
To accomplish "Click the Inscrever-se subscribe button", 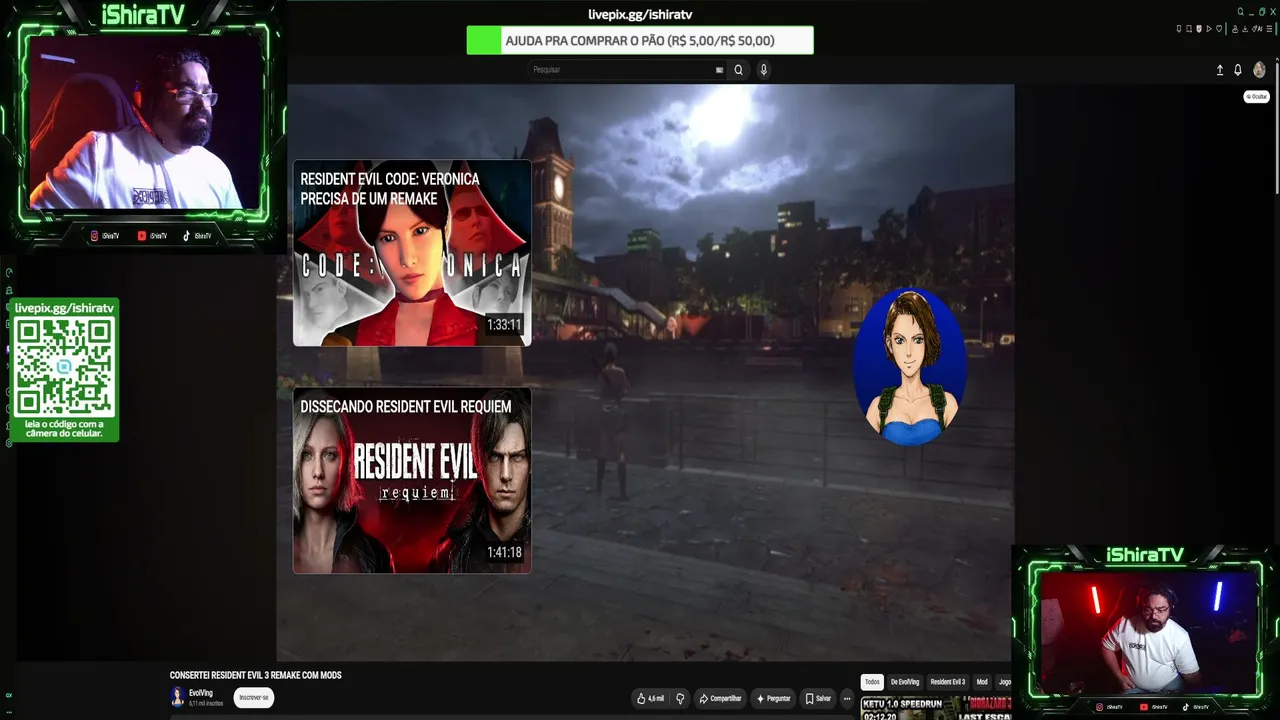I will tap(253, 698).
